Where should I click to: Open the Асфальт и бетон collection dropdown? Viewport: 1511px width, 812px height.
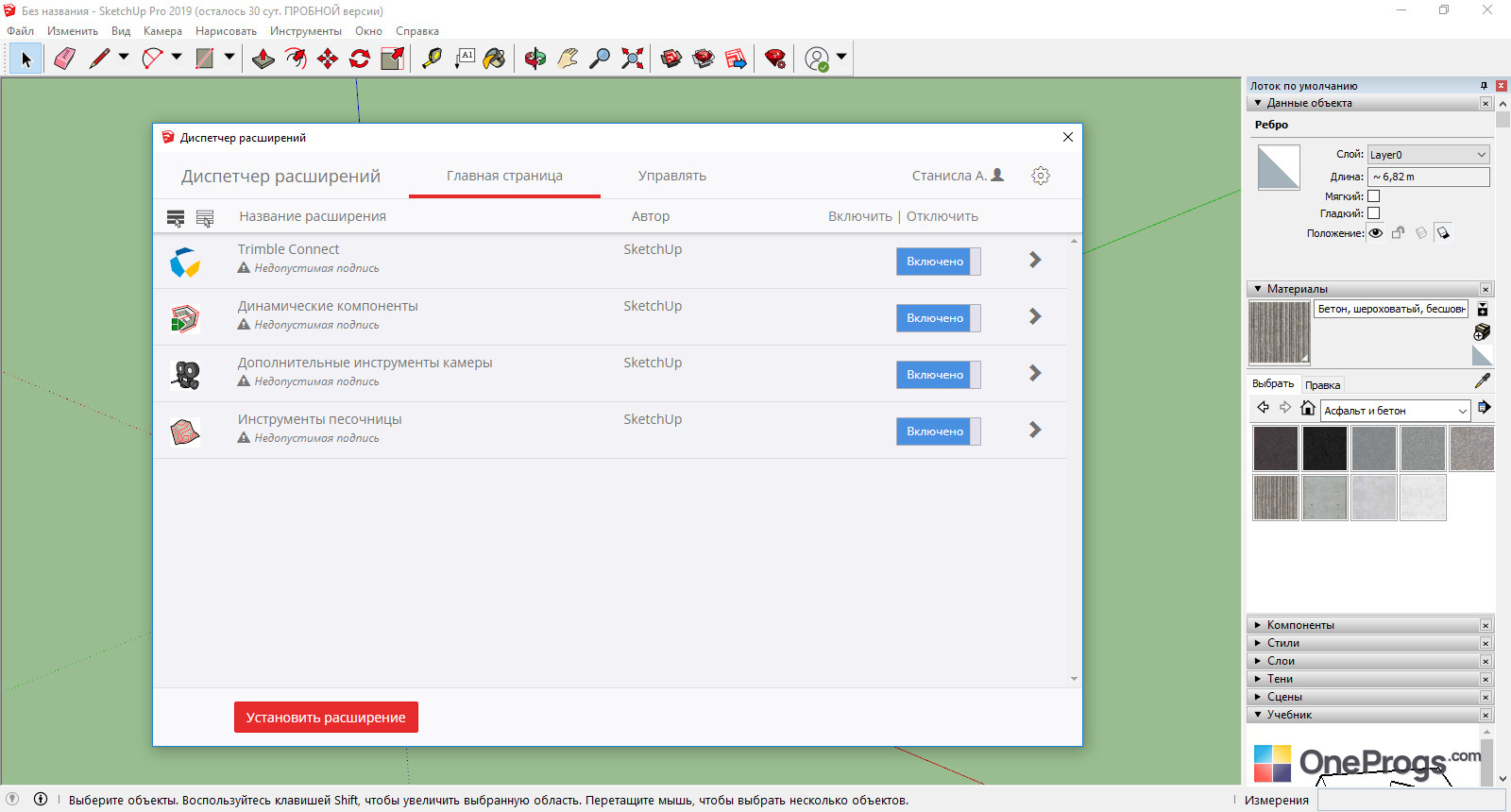pos(1396,411)
